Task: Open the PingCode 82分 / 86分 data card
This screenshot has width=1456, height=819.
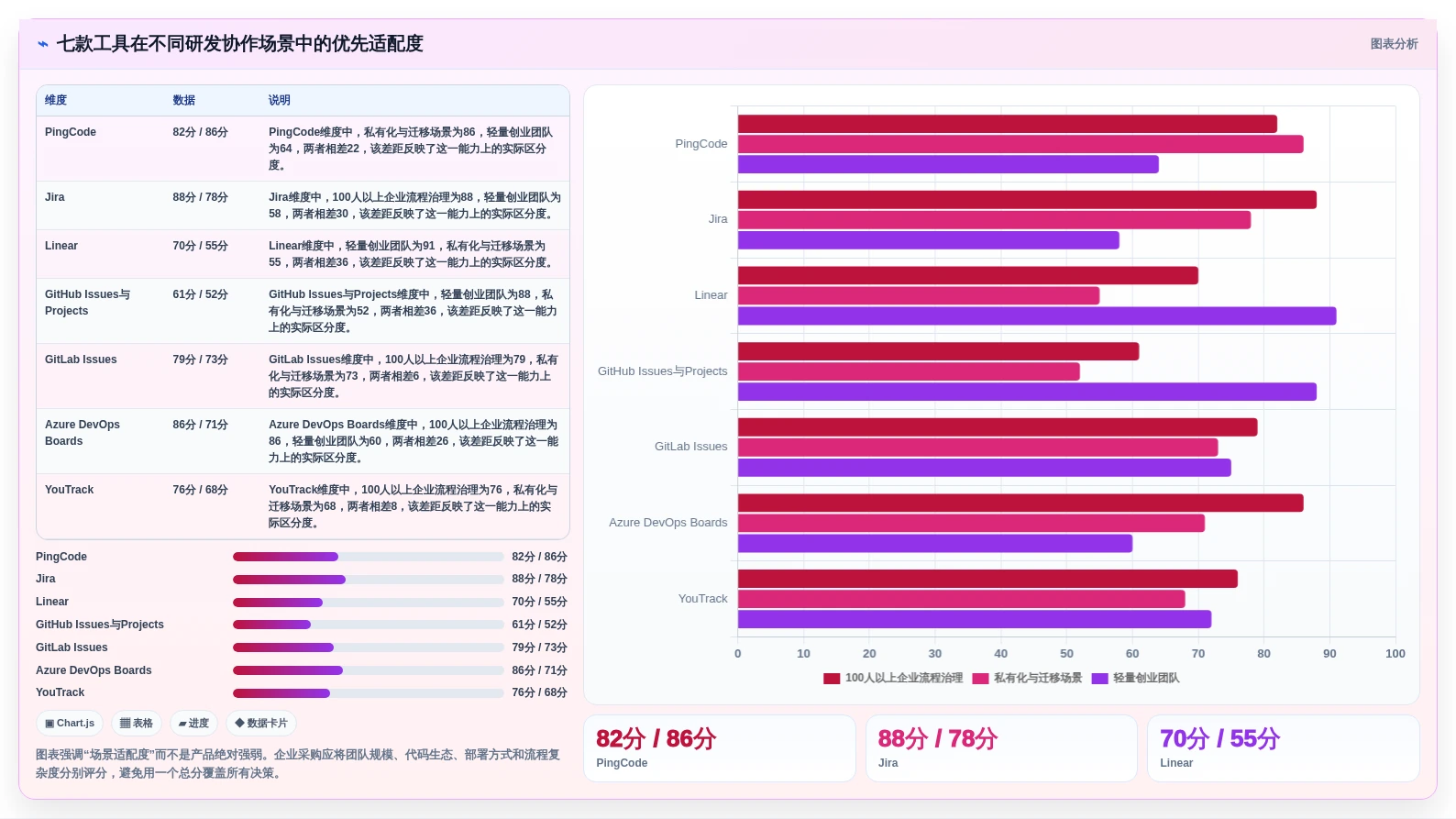Action: pyautogui.click(x=720, y=748)
